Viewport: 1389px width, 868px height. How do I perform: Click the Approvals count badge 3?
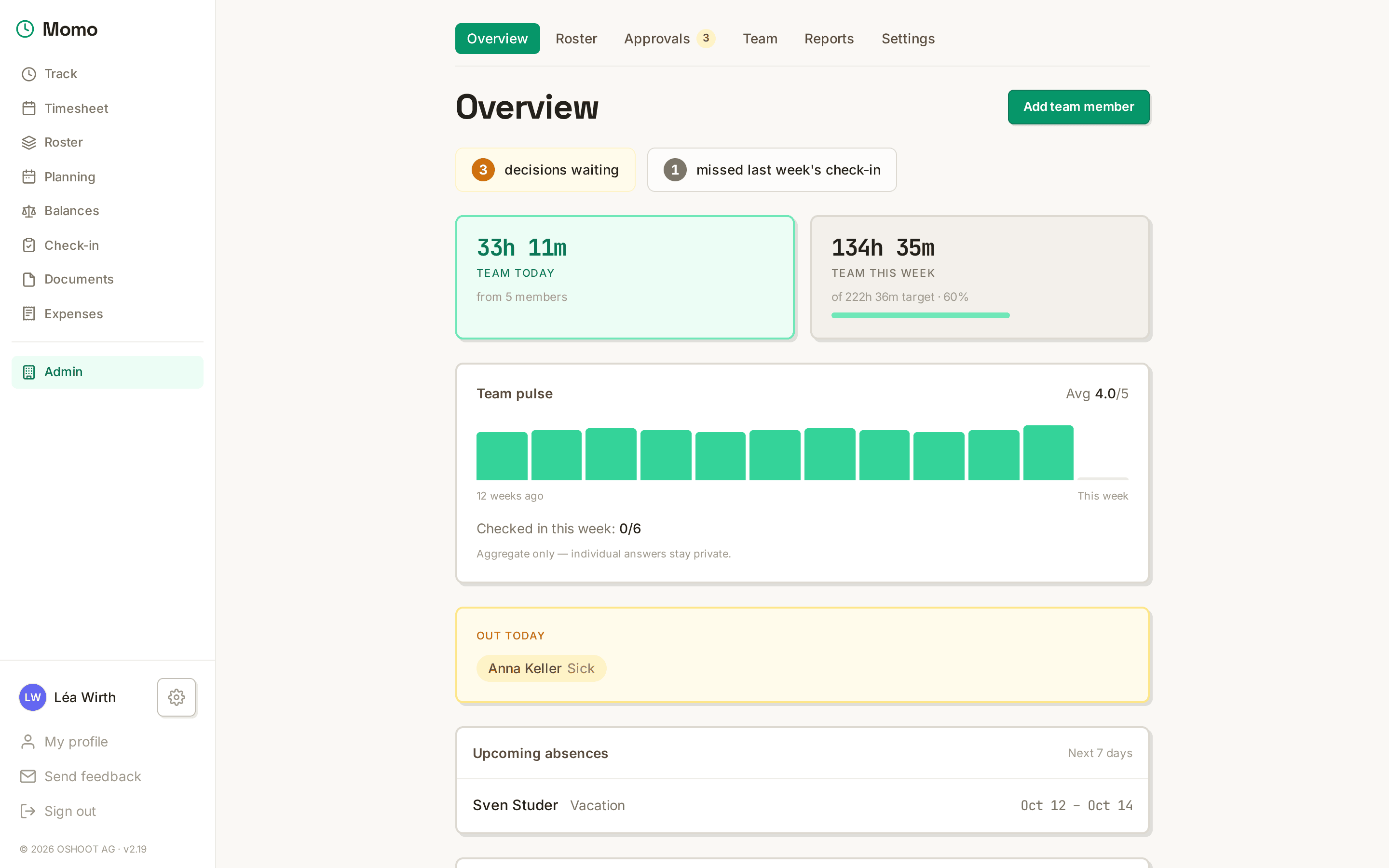tap(706, 38)
